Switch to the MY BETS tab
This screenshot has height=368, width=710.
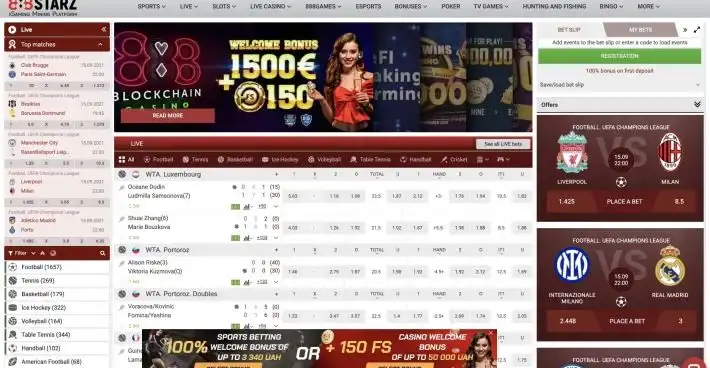click(x=640, y=29)
